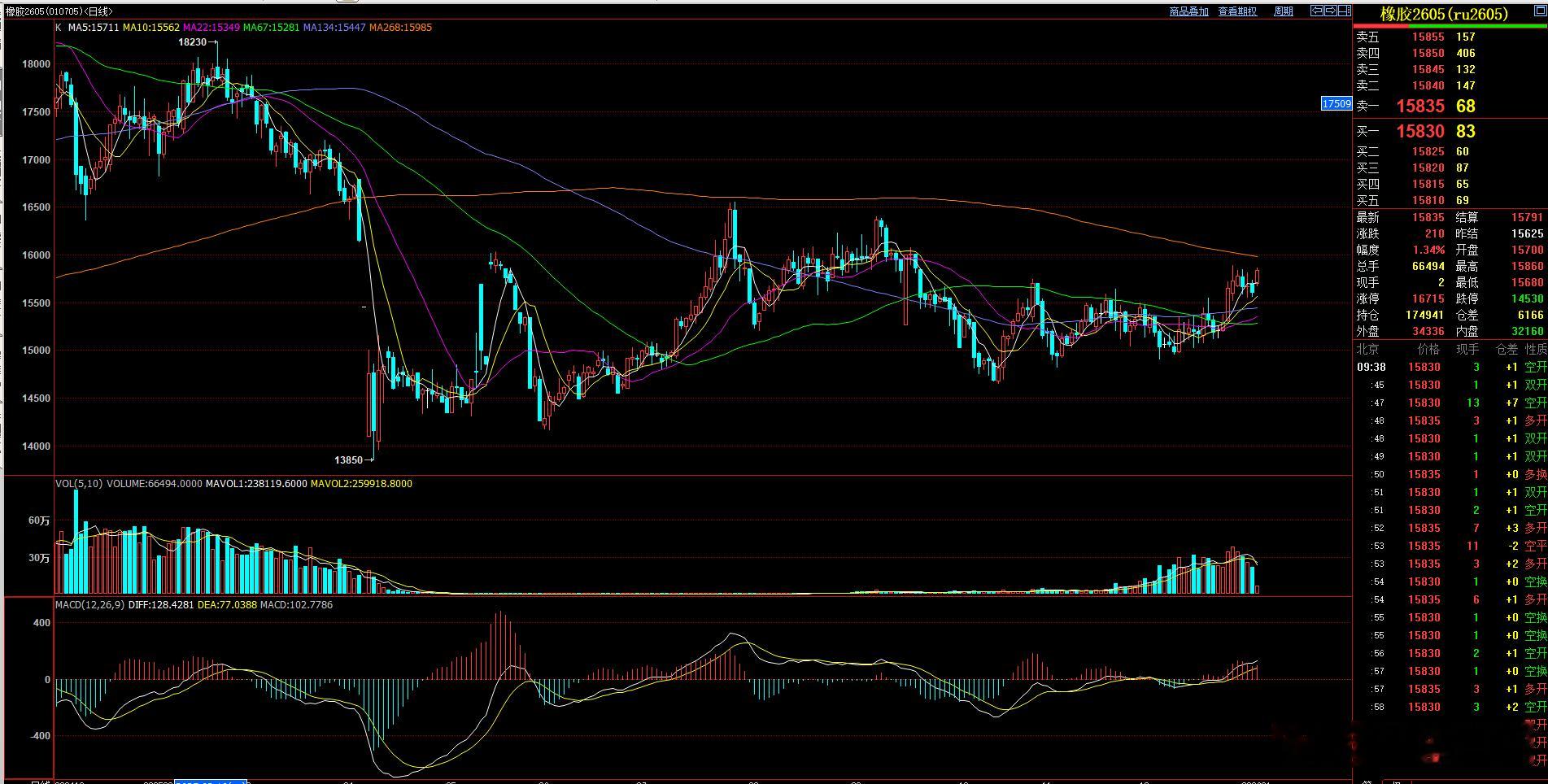Select the 卖一 15835 best ask row
Image resolution: width=1548 pixels, height=784 pixels.
click(x=1450, y=106)
